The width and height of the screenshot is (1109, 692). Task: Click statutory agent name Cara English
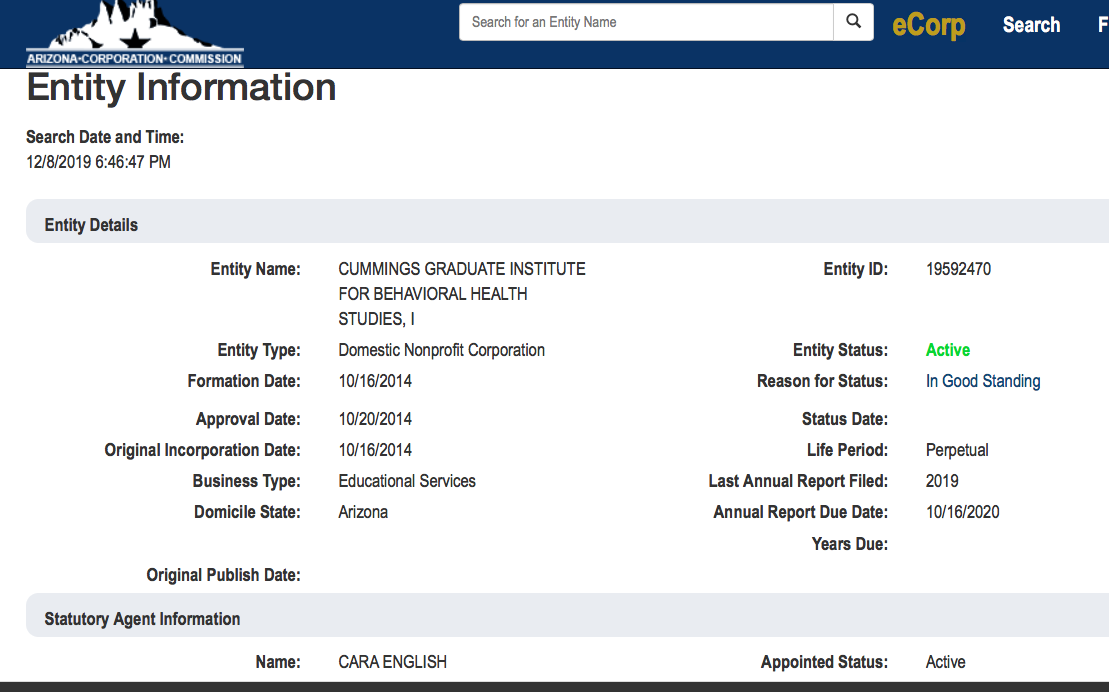coord(392,662)
